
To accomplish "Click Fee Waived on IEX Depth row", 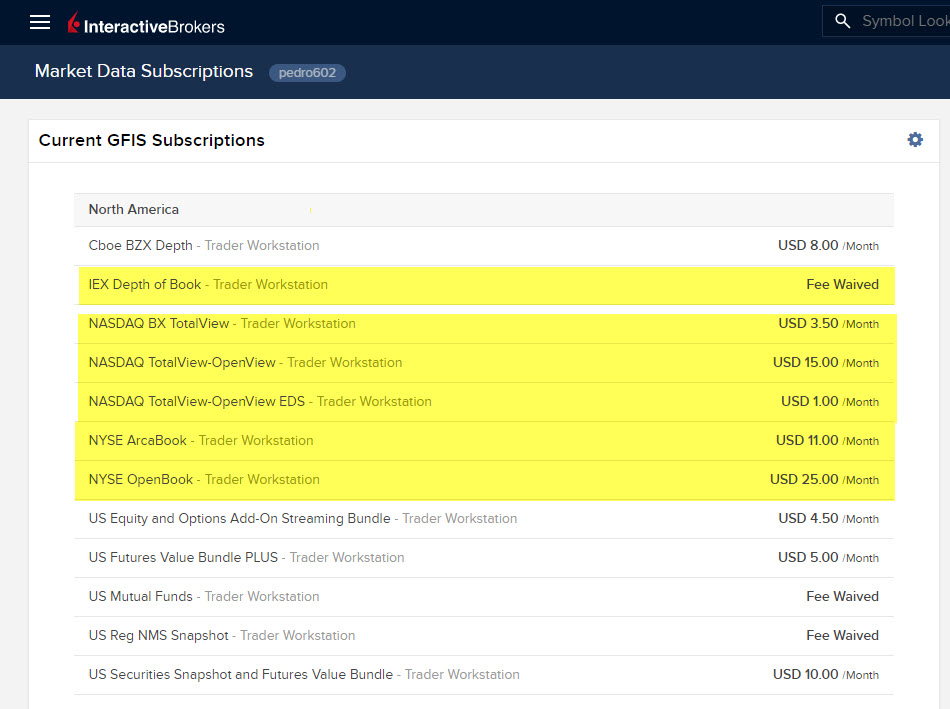I will point(842,285).
